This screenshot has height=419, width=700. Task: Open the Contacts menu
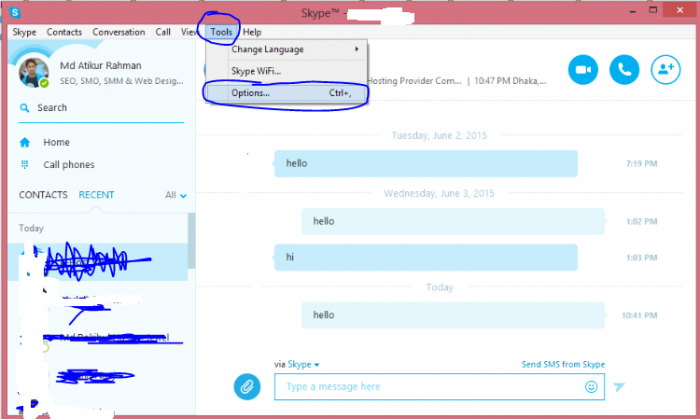click(64, 32)
